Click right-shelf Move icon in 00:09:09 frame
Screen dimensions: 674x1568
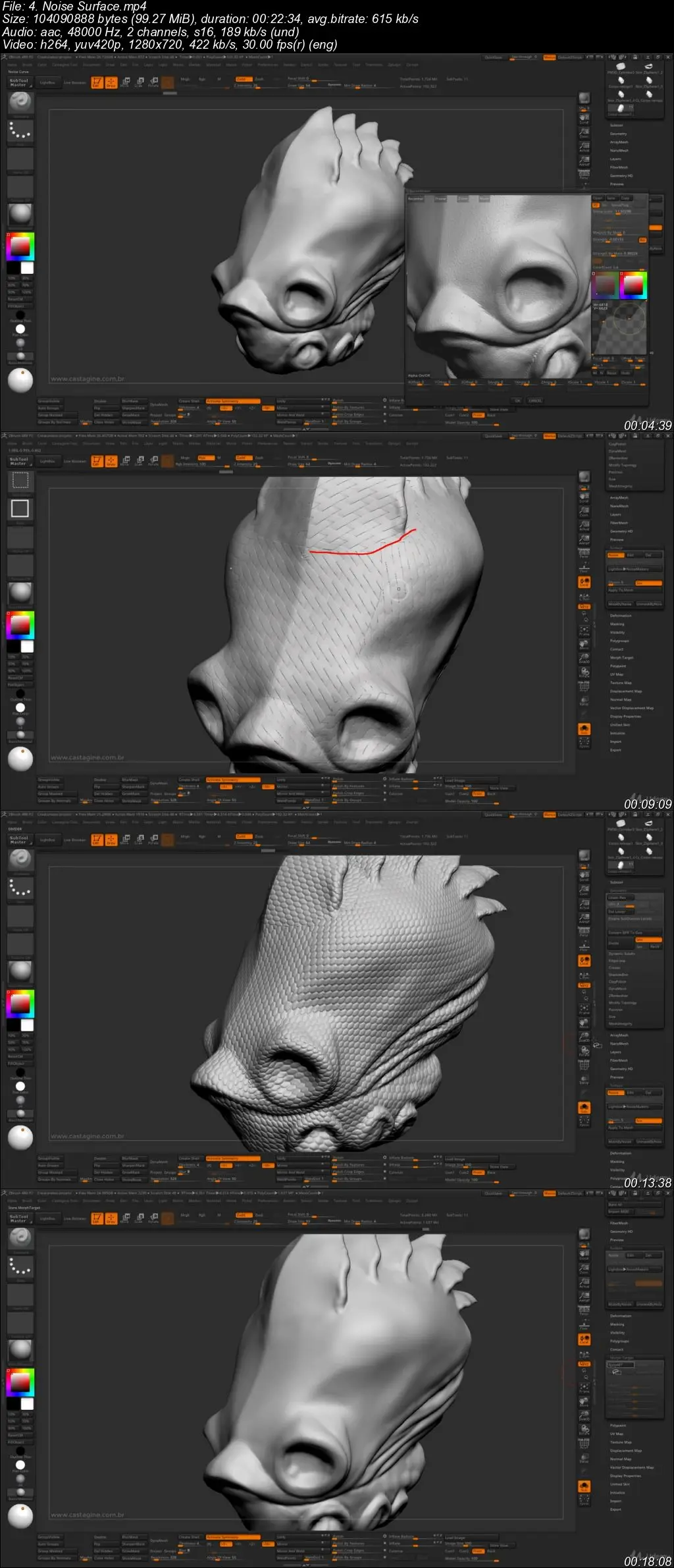point(584,645)
